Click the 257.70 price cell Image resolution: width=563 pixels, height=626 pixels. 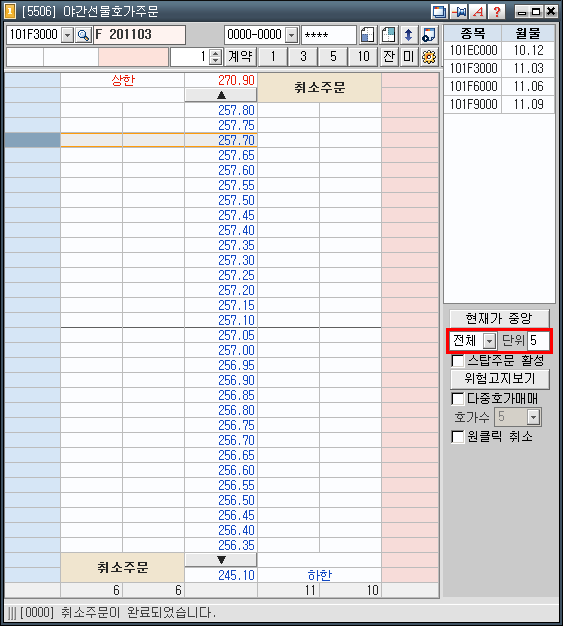click(x=221, y=140)
